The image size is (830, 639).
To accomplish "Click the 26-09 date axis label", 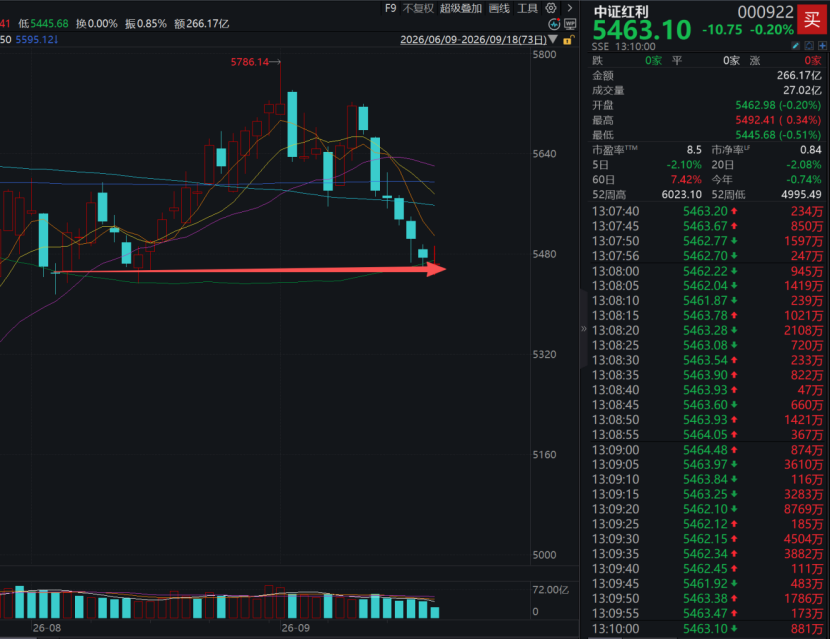I will click(295, 628).
